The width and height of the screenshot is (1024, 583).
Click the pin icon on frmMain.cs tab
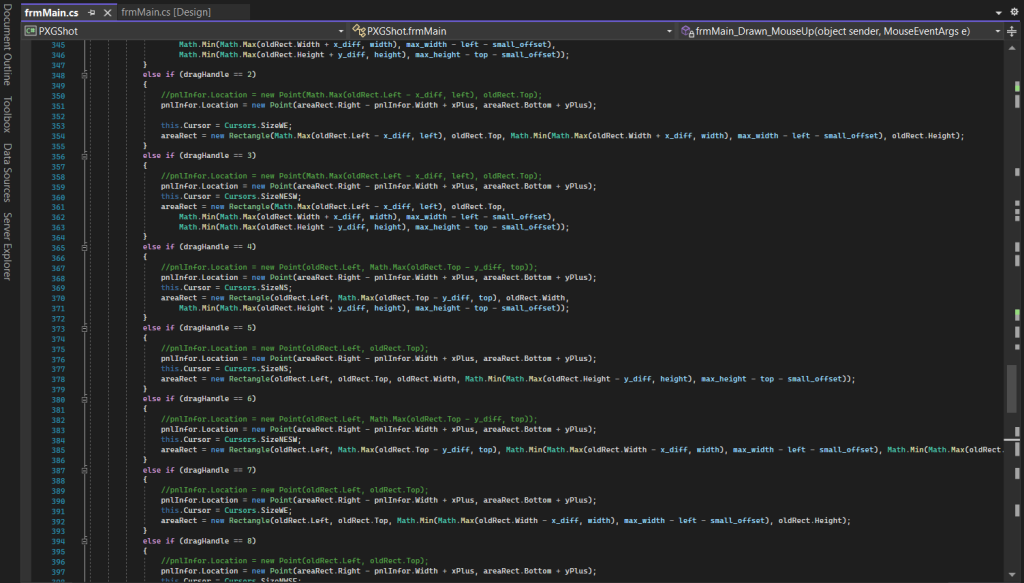click(91, 13)
